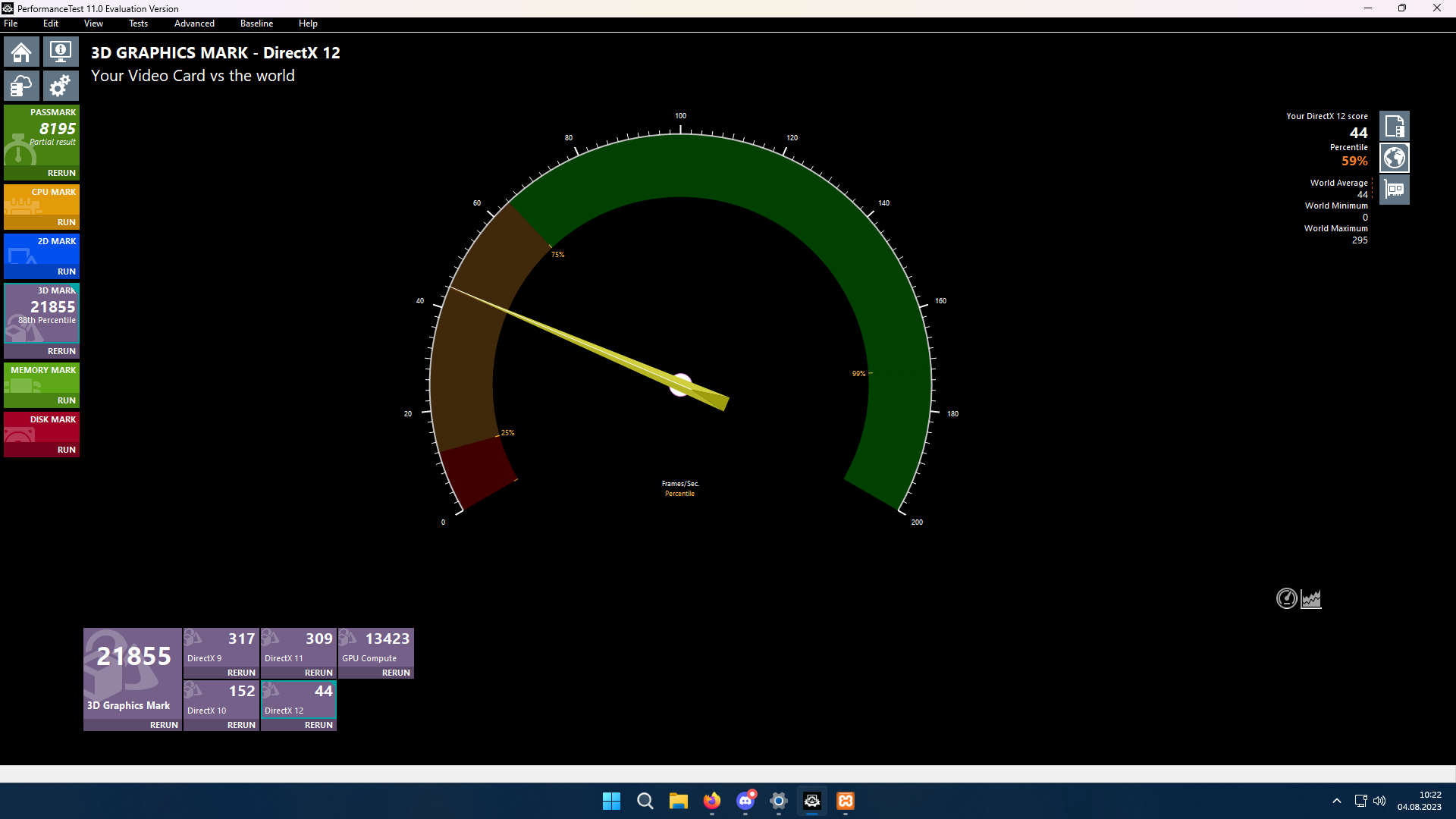
Task: Click the PassMark 8195 score in the sidebar
Action: (x=58, y=129)
